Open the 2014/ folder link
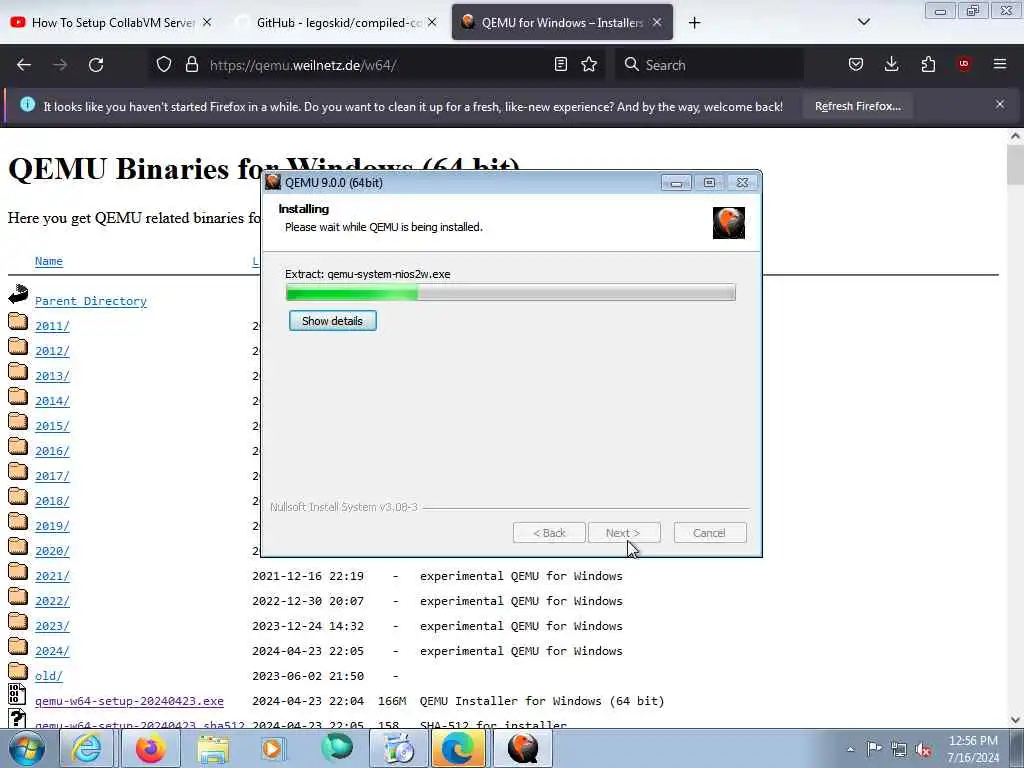Image resolution: width=1024 pixels, height=768 pixels. coord(52,401)
